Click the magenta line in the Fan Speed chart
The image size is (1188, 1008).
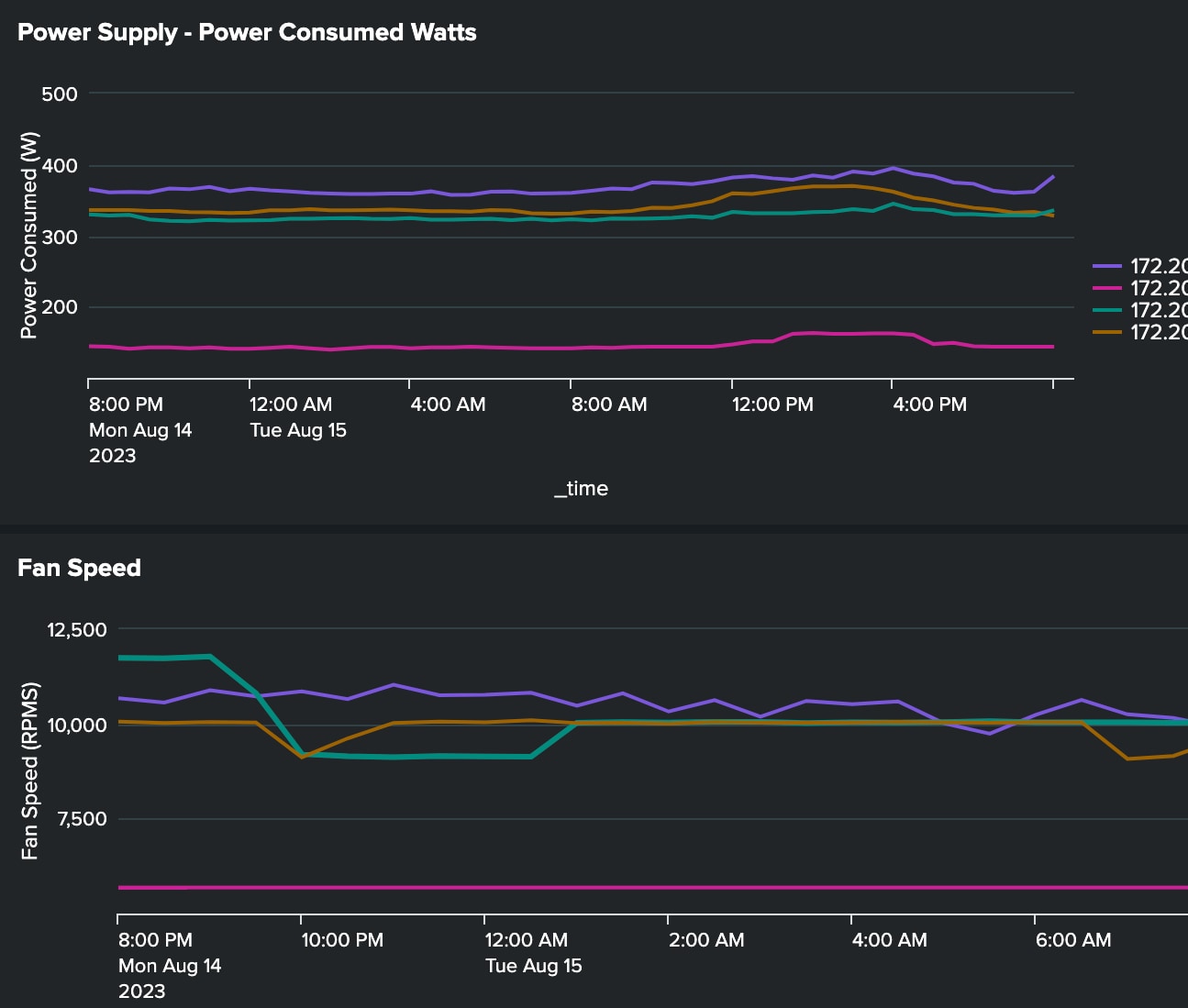click(x=642, y=887)
